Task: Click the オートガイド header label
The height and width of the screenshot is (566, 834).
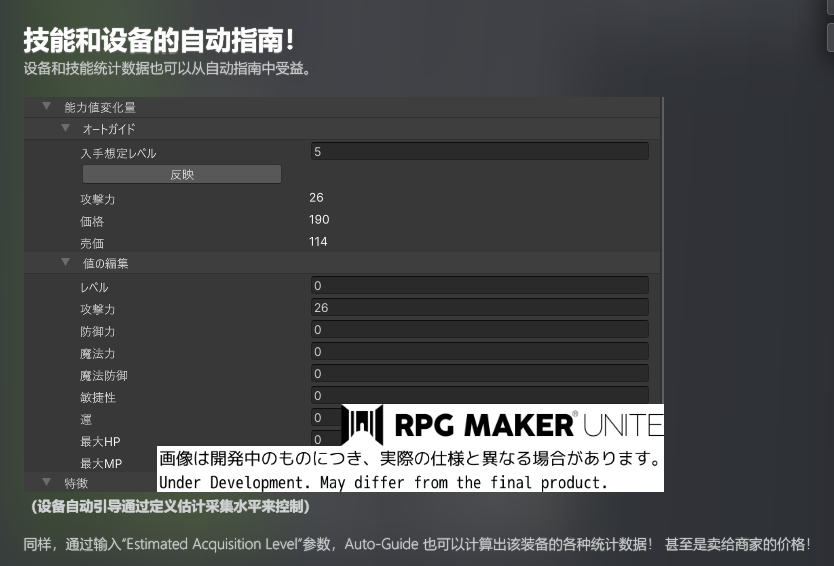Action: 109,129
